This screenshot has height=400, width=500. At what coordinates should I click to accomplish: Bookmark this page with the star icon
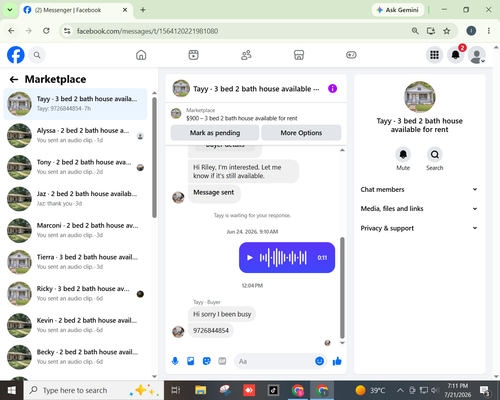[447, 31]
